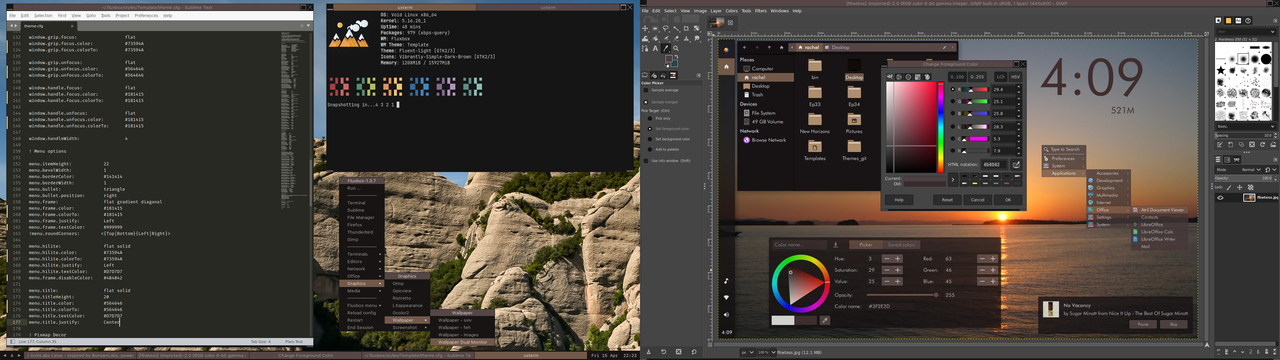Hide the fitetess.jpg layer with eye icon
Screen dimensions: 1280x360
[x=1220, y=198]
